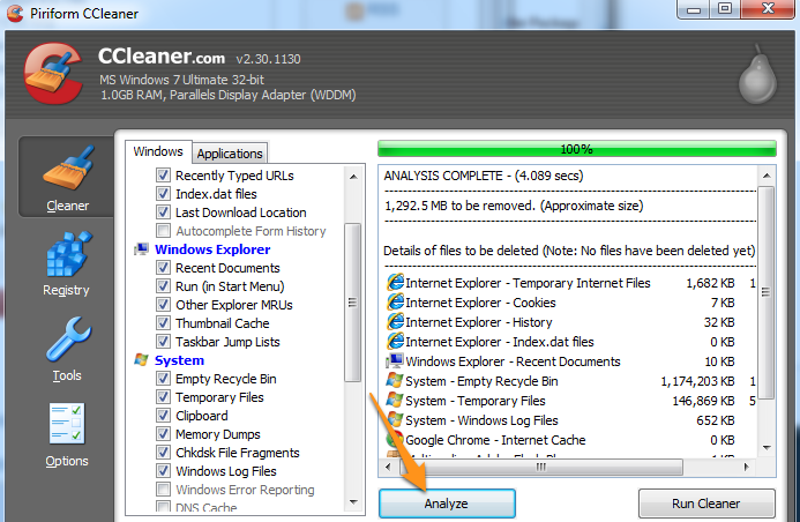Click Windows flag icon beside Empty Recycle Bin result

(x=395, y=381)
